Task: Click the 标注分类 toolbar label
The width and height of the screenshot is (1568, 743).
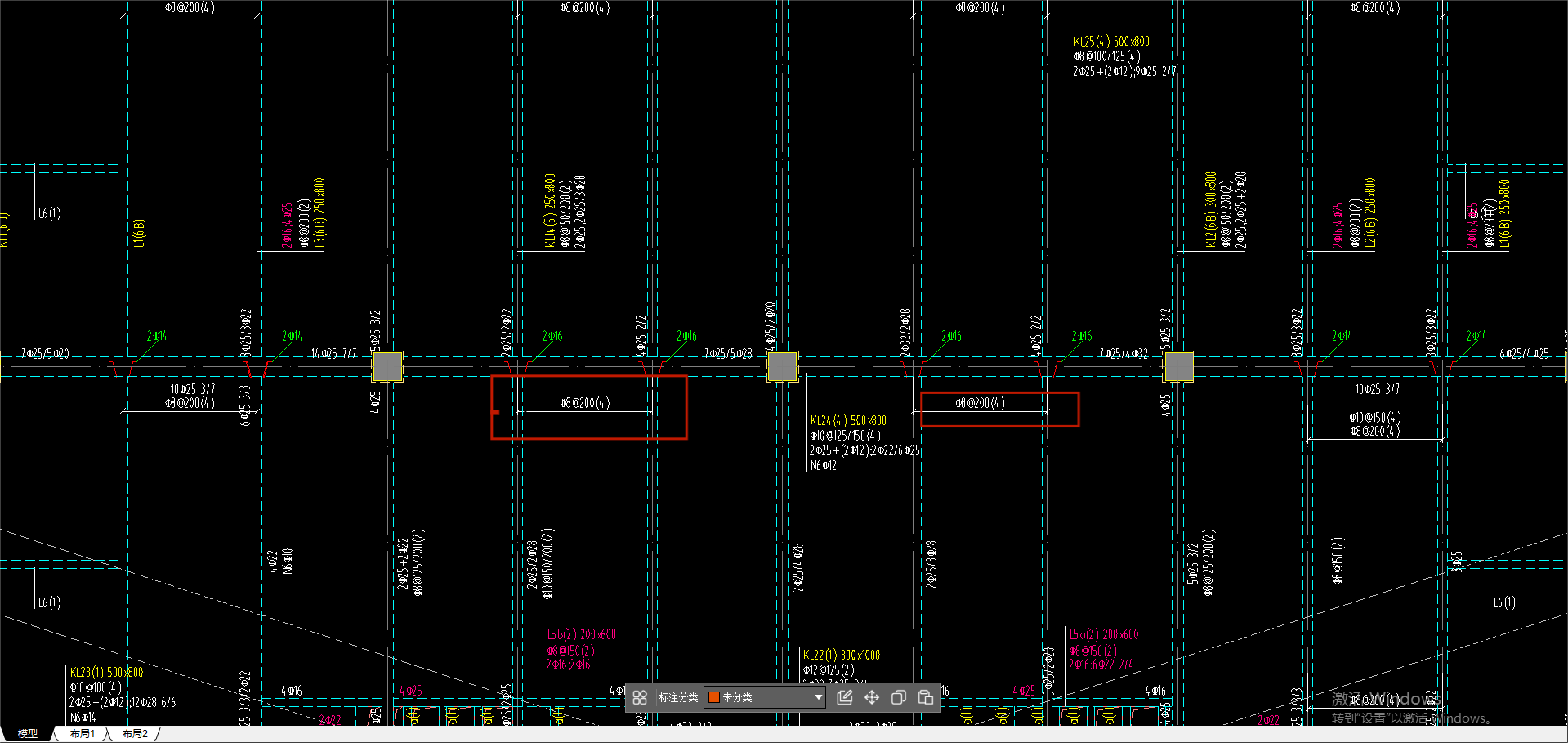Action: coord(678,697)
